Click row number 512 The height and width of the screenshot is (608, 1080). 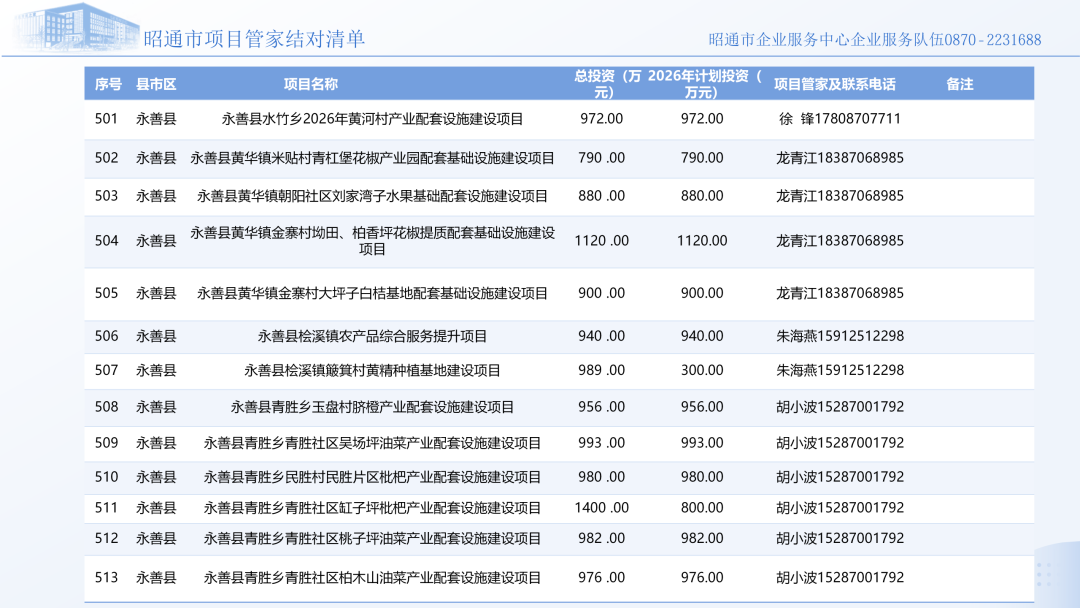pyautogui.click(x=106, y=538)
